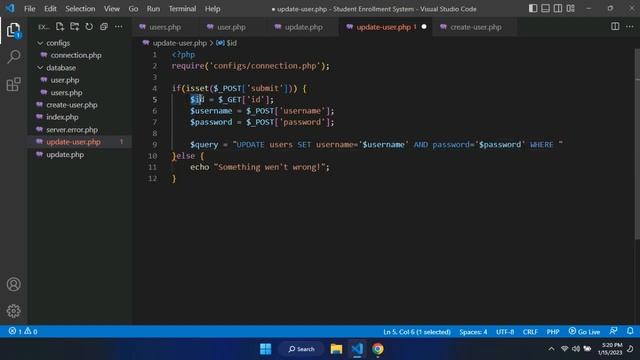Collapse the database folder
Screen dimensions: 640x360
[40, 68]
